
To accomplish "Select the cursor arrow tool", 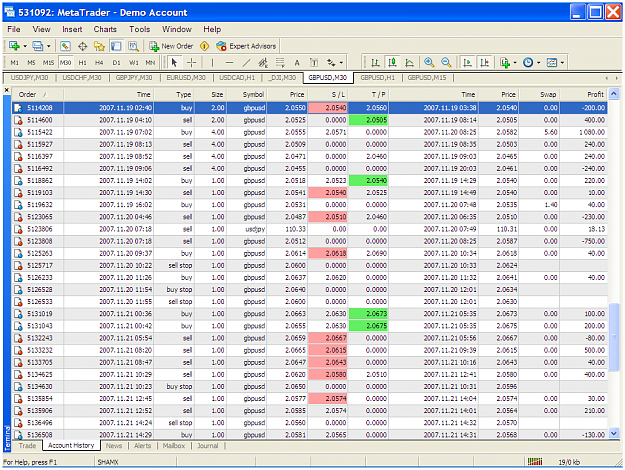I will [x=174, y=63].
